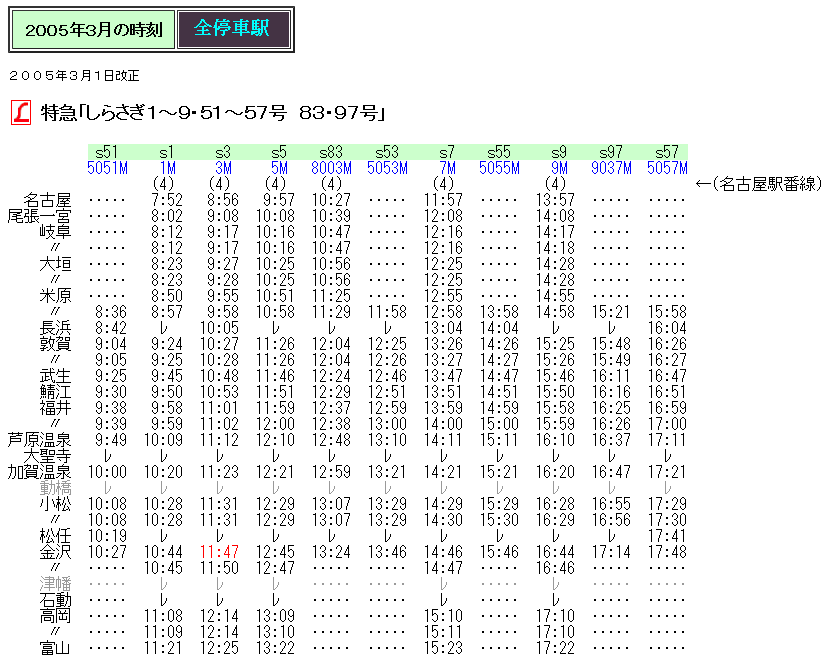Click station name 高岡
Screen dimensions: 825x670
(x=55, y=615)
